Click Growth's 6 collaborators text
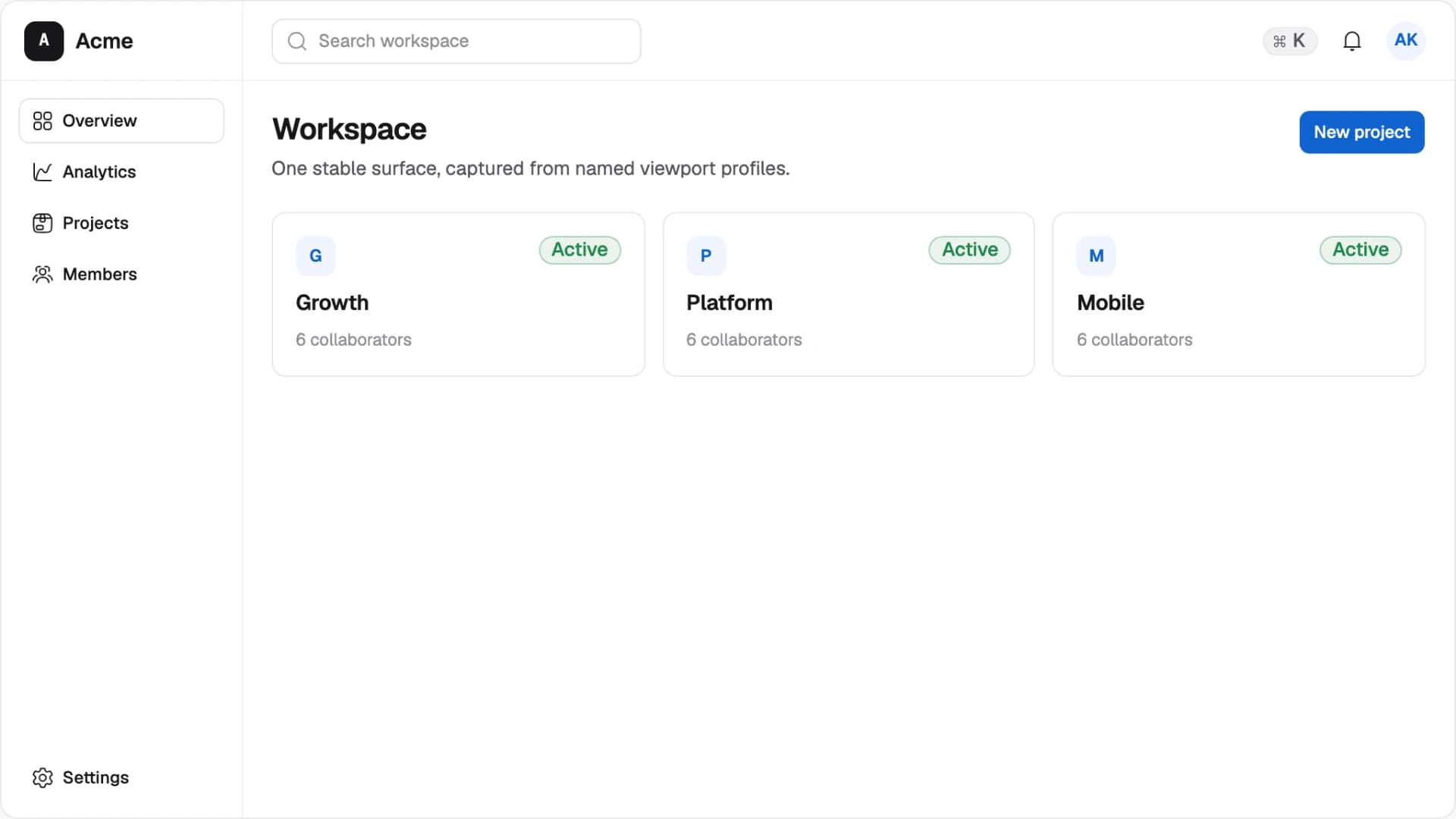1456x819 pixels. (x=353, y=340)
